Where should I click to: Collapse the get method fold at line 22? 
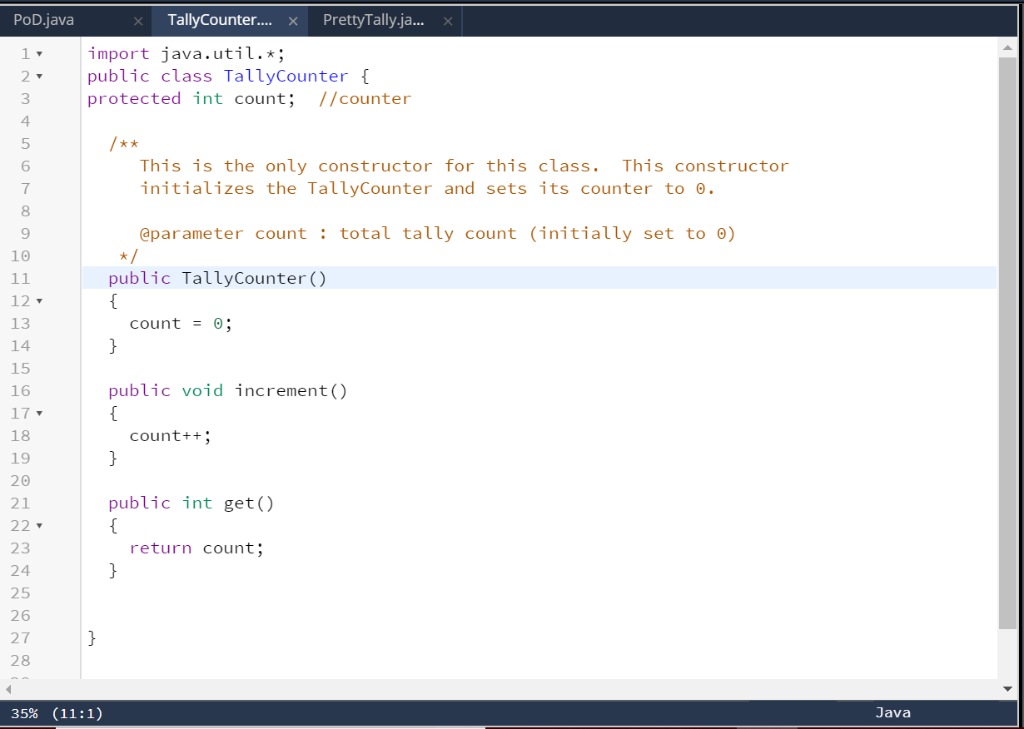pyautogui.click(x=37, y=525)
